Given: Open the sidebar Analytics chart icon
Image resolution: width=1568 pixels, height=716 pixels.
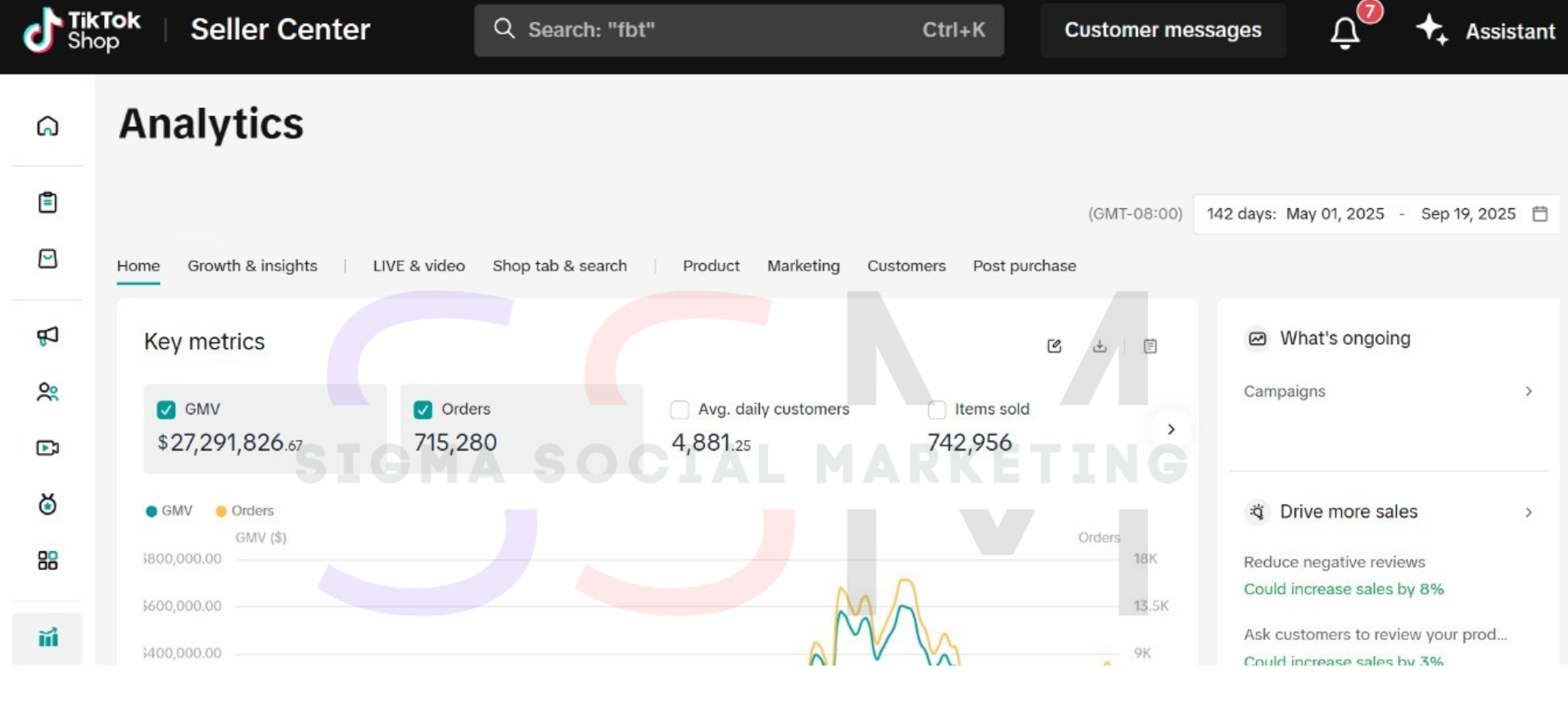Looking at the screenshot, I should pyautogui.click(x=47, y=637).
